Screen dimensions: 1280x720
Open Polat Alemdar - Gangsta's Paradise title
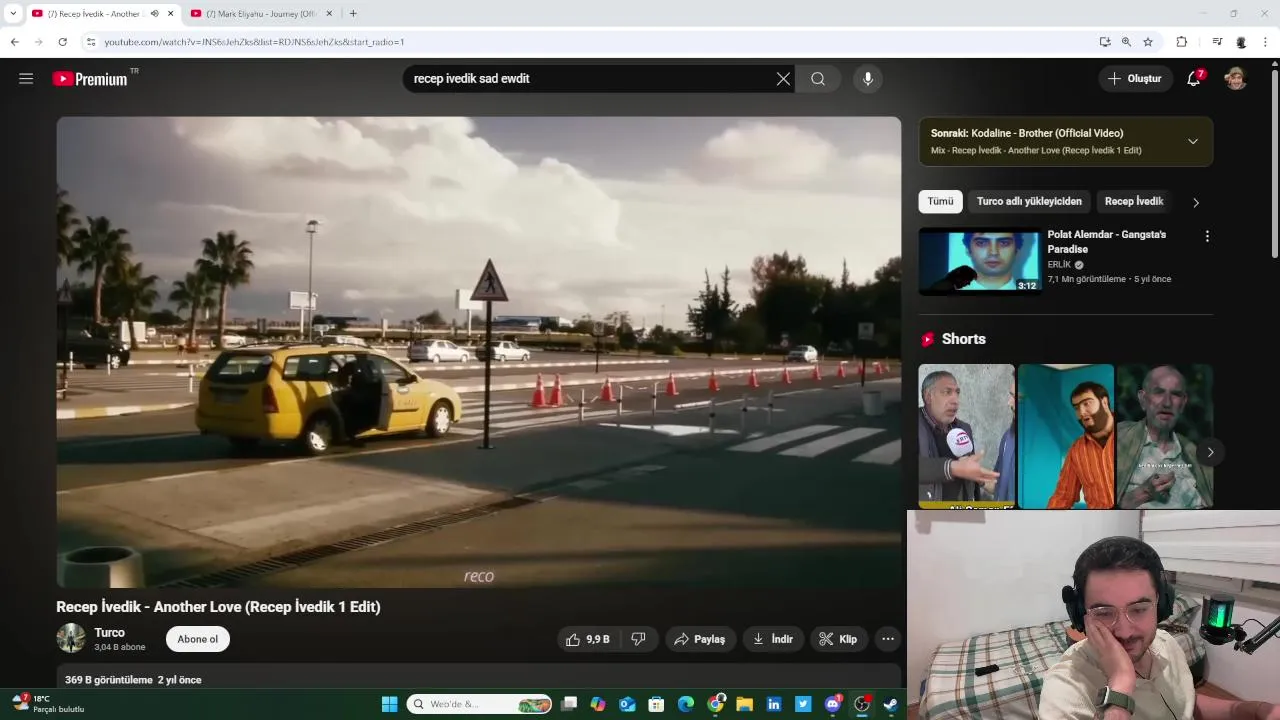pyautogui.click(x=1106, y=241)
